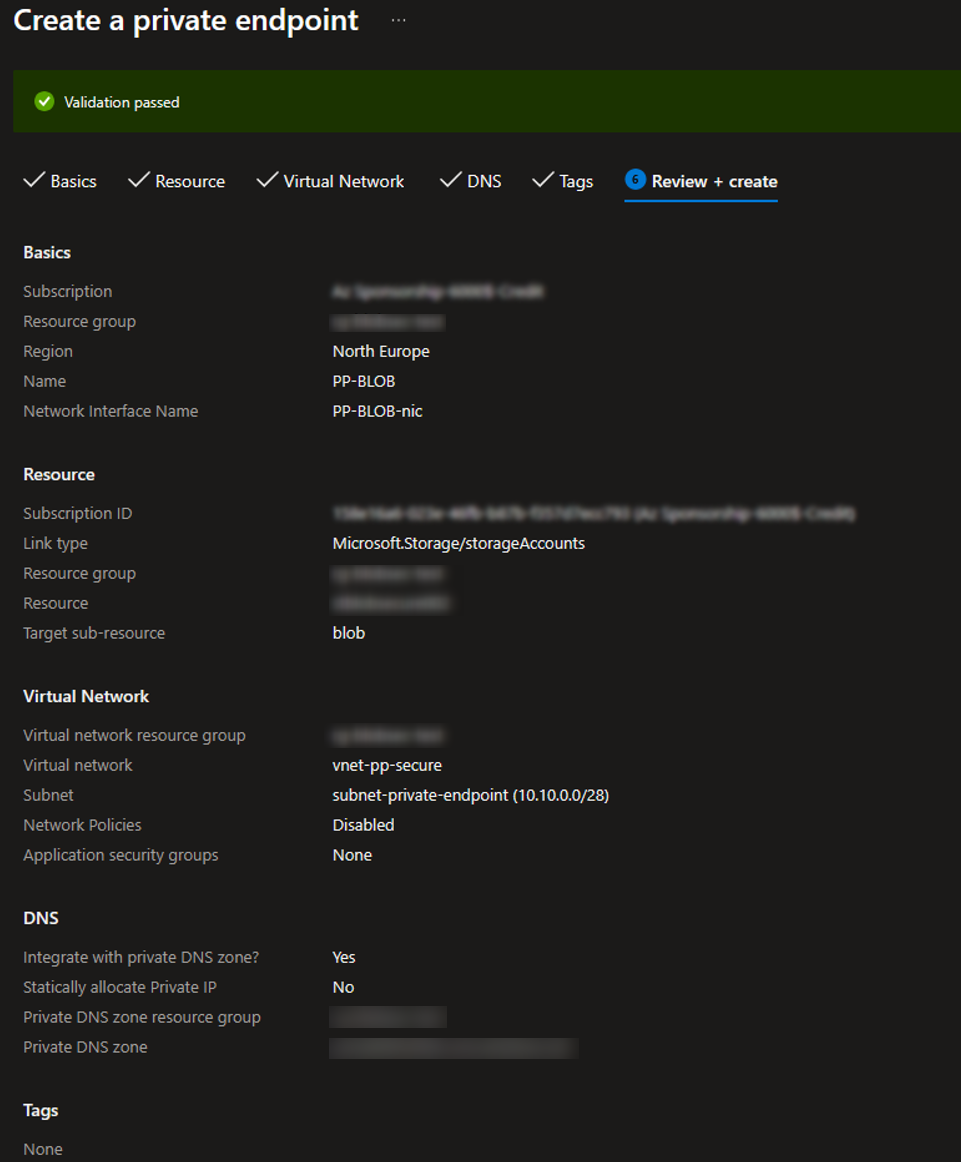
Task: Click the checkmark icon beside DNS tab
Action: tap(450, 180)
